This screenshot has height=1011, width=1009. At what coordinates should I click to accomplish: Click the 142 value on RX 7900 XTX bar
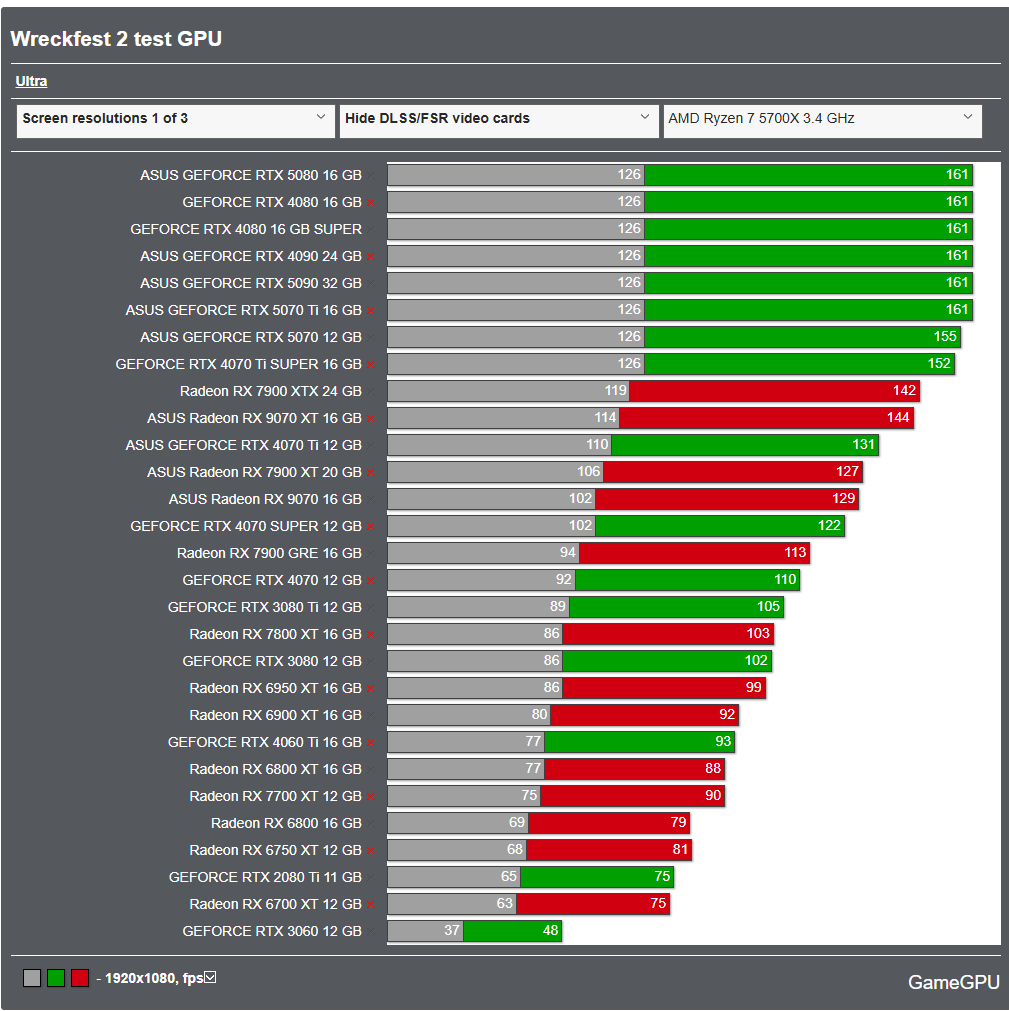point(905,391)
